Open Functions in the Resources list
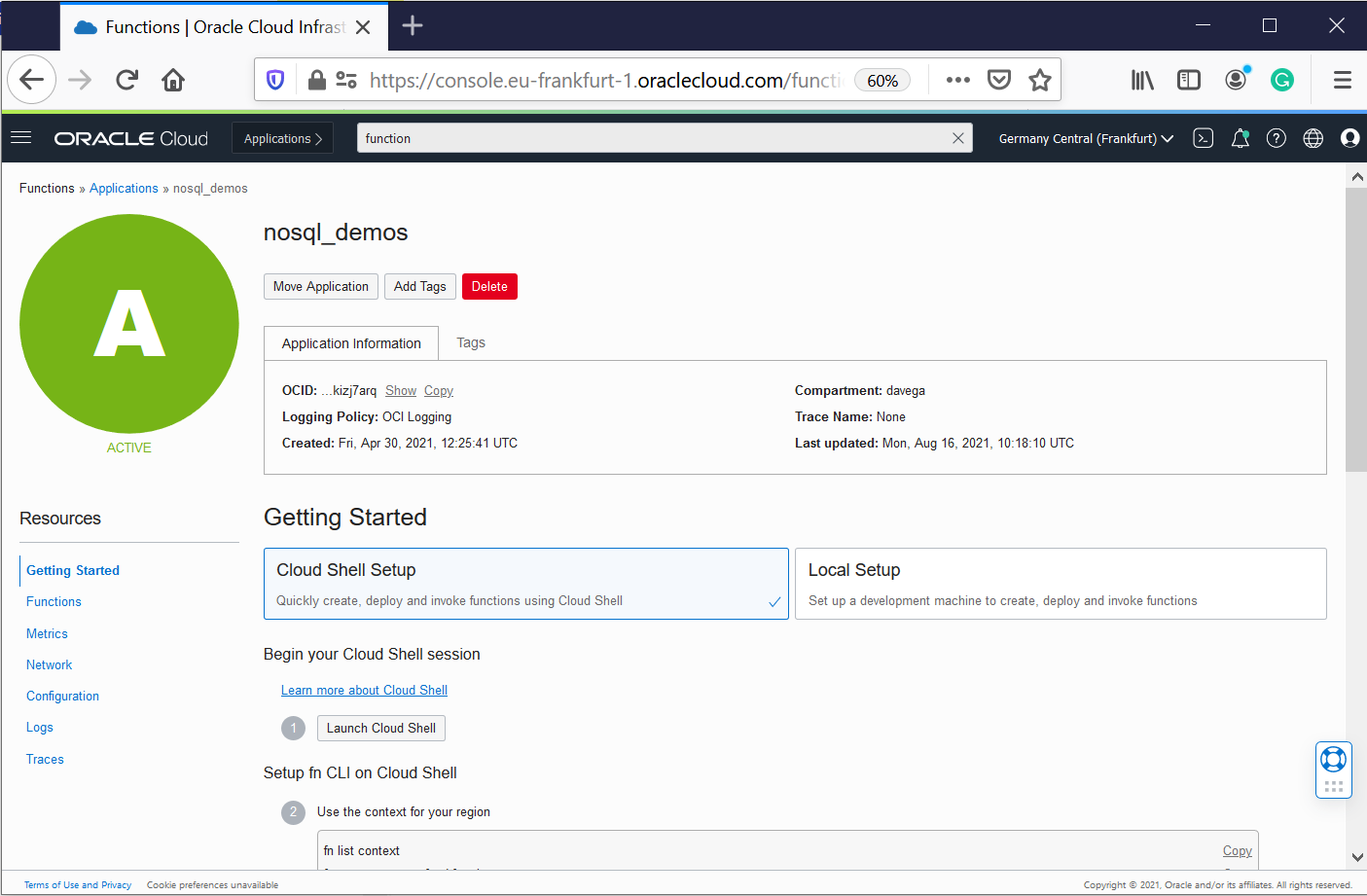This screenshot has width=1367, height=896. pyautogui.click(x=54, y=601)
